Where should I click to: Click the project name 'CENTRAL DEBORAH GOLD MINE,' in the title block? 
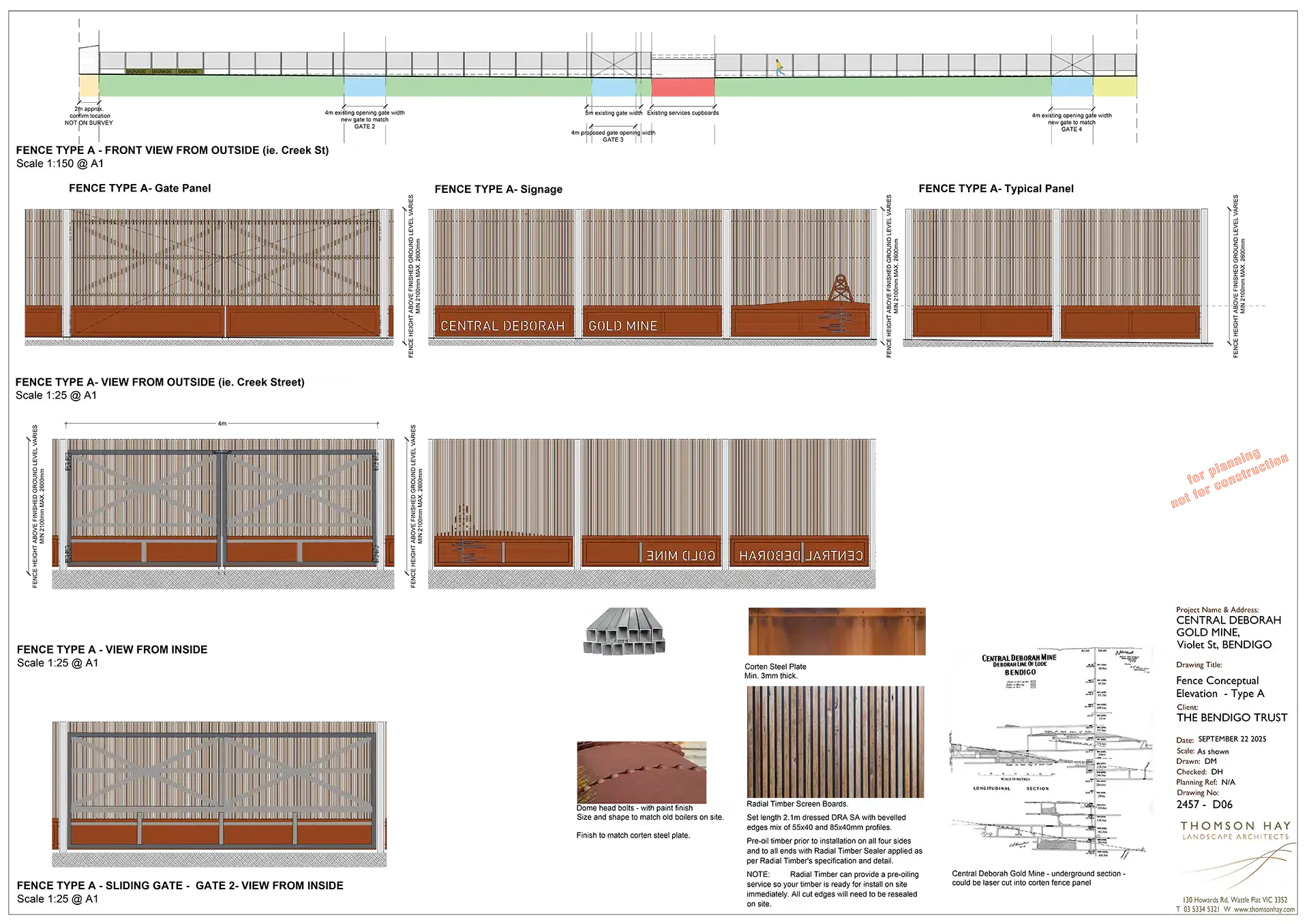(1229, 626)
